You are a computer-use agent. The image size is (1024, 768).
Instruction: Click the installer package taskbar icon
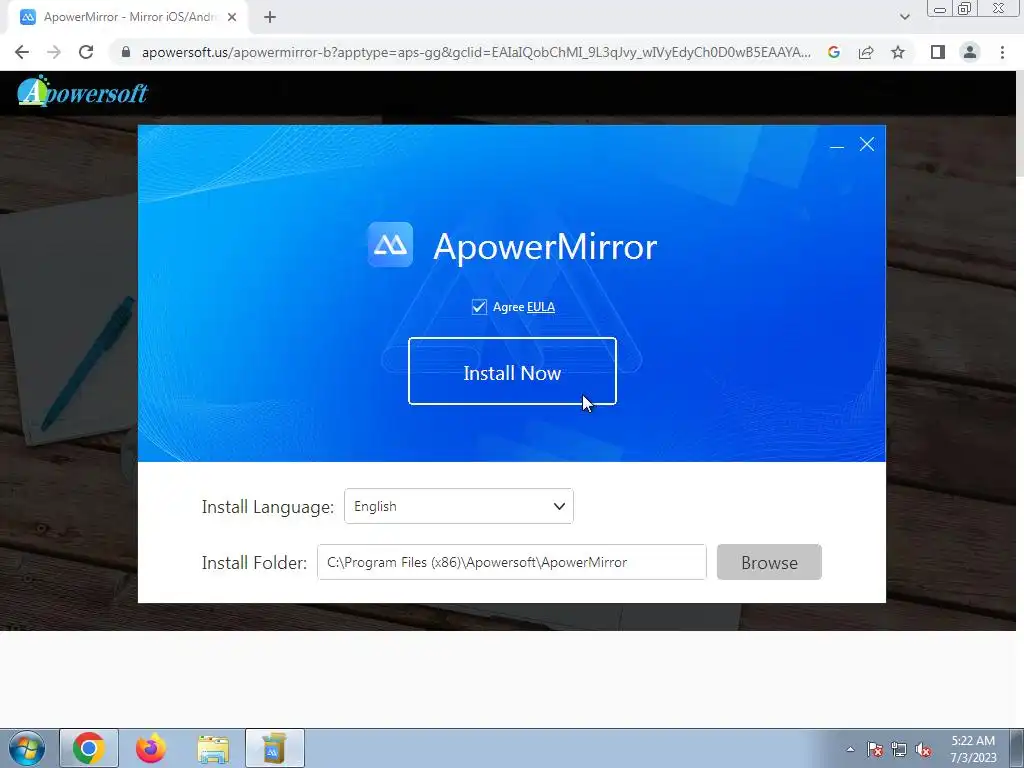click(274, 748)
